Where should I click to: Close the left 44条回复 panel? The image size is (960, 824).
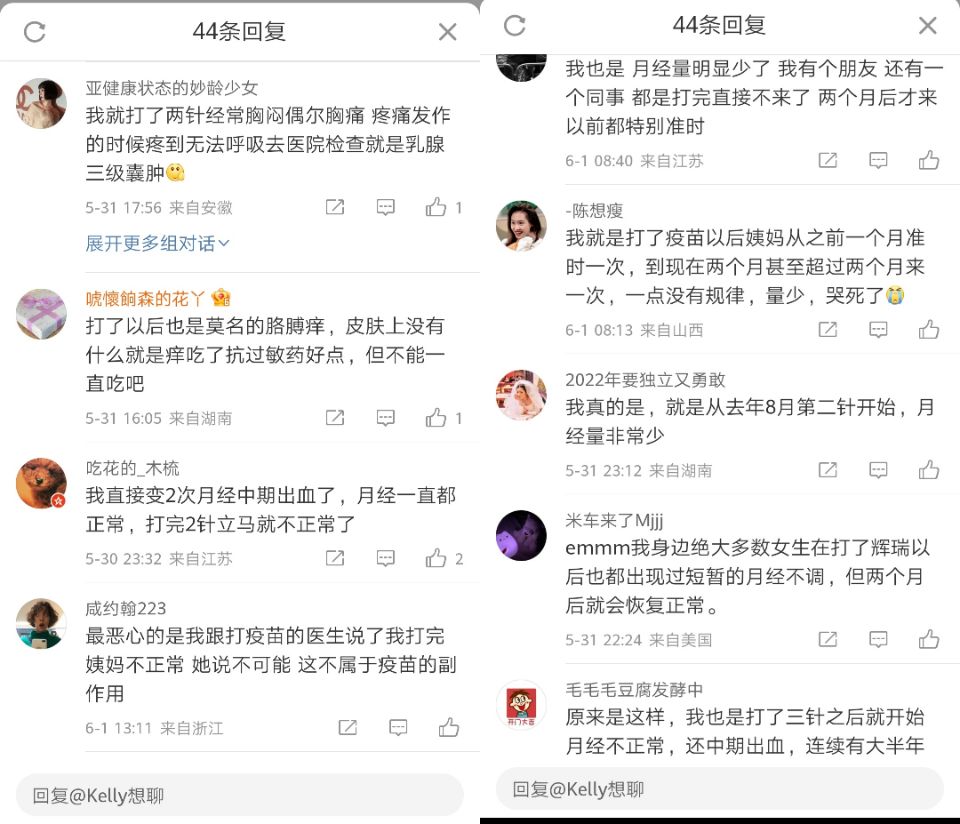pos(448,32)
